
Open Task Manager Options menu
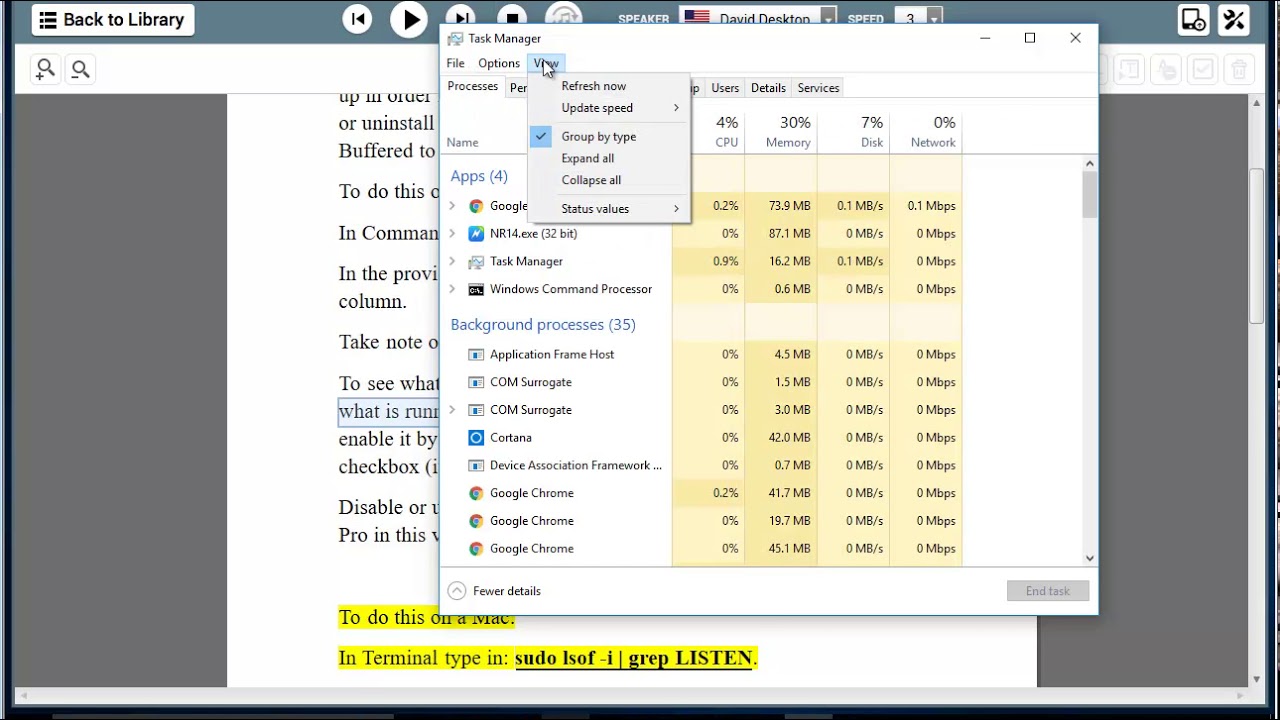click(x=498, y=63)
